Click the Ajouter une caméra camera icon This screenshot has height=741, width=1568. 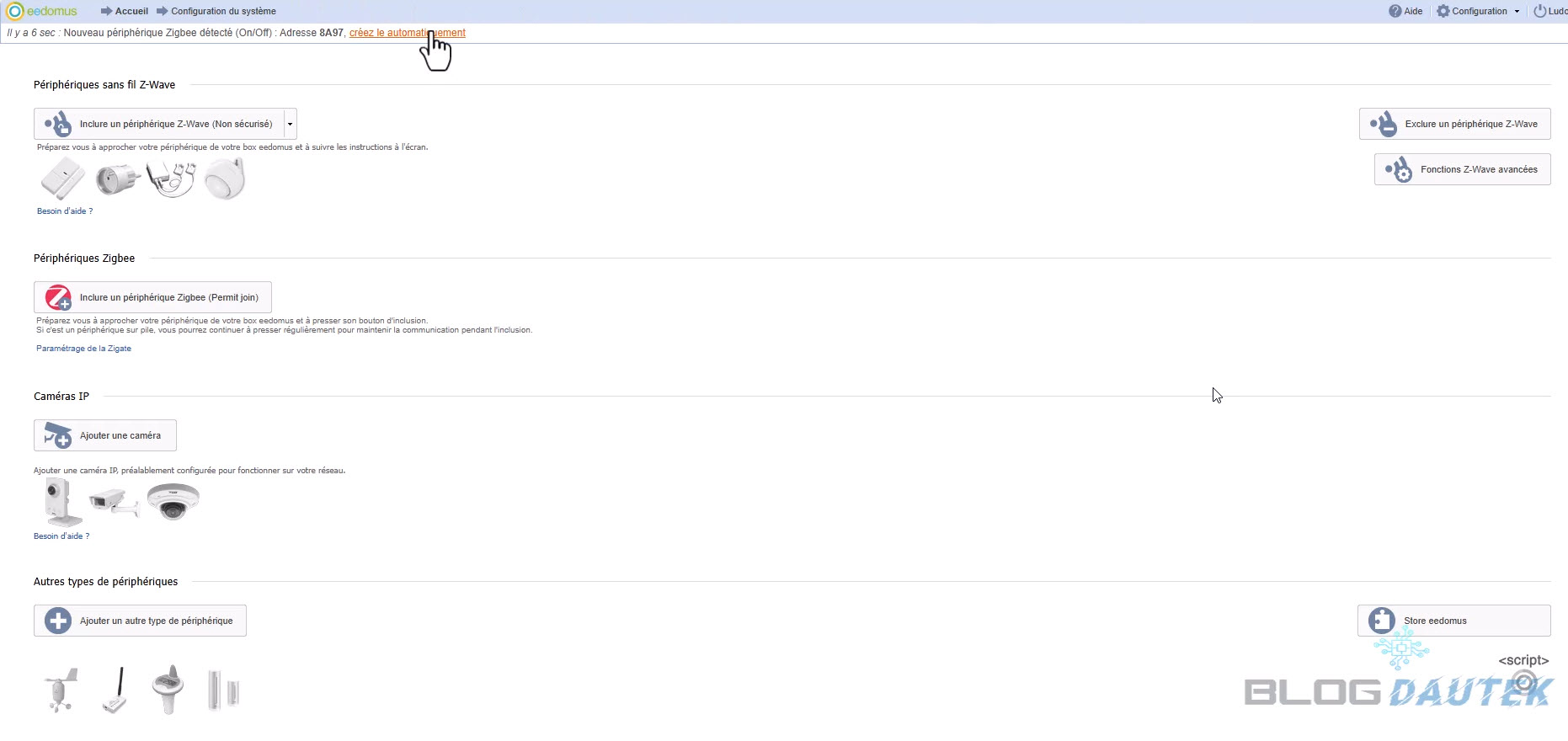click(58, 435)
